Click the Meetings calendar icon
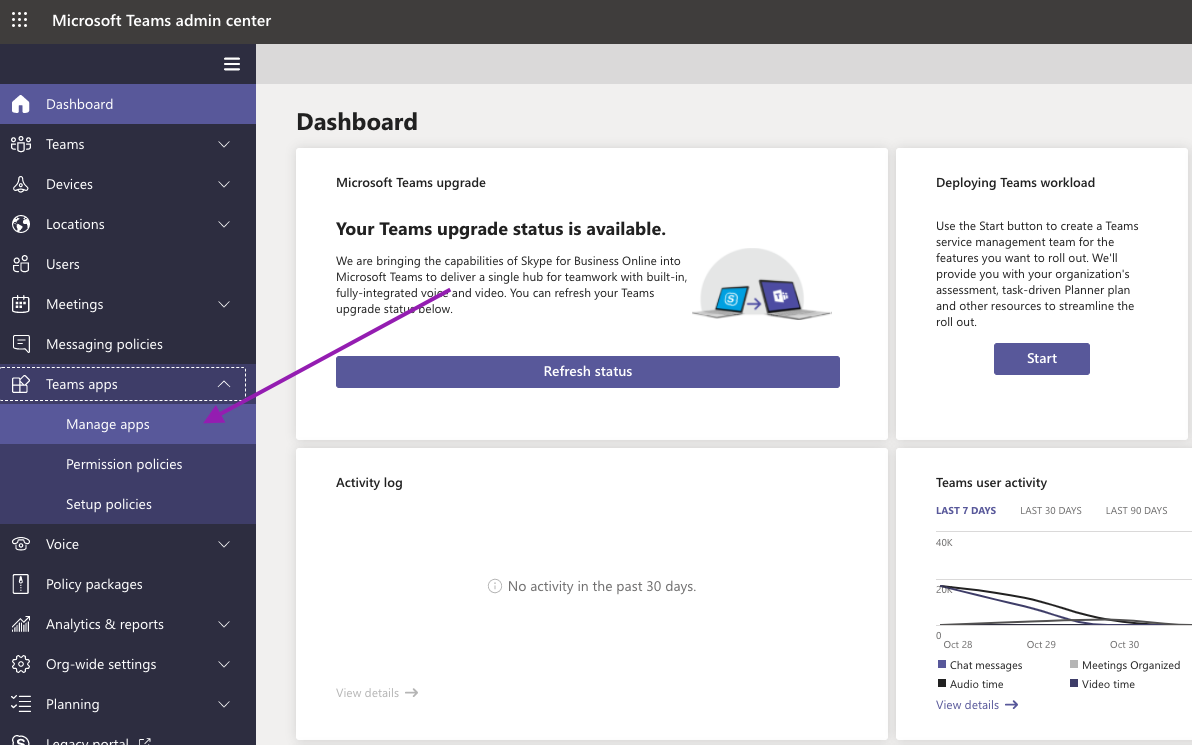Viewport: 1192px width, 745px height. [x=21, y=304]
